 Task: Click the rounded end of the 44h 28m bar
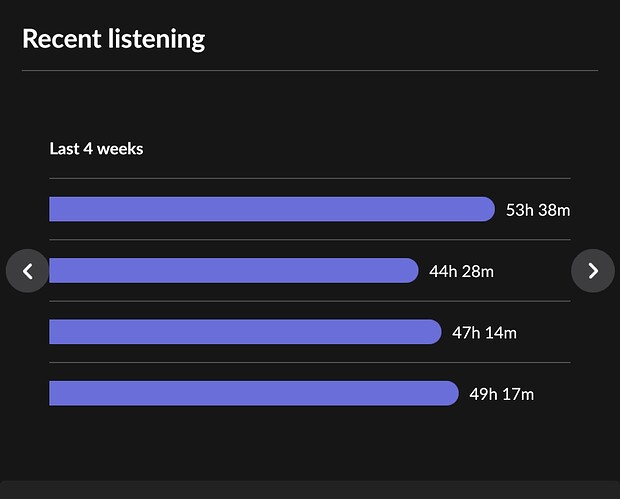(x=410, y=271)
